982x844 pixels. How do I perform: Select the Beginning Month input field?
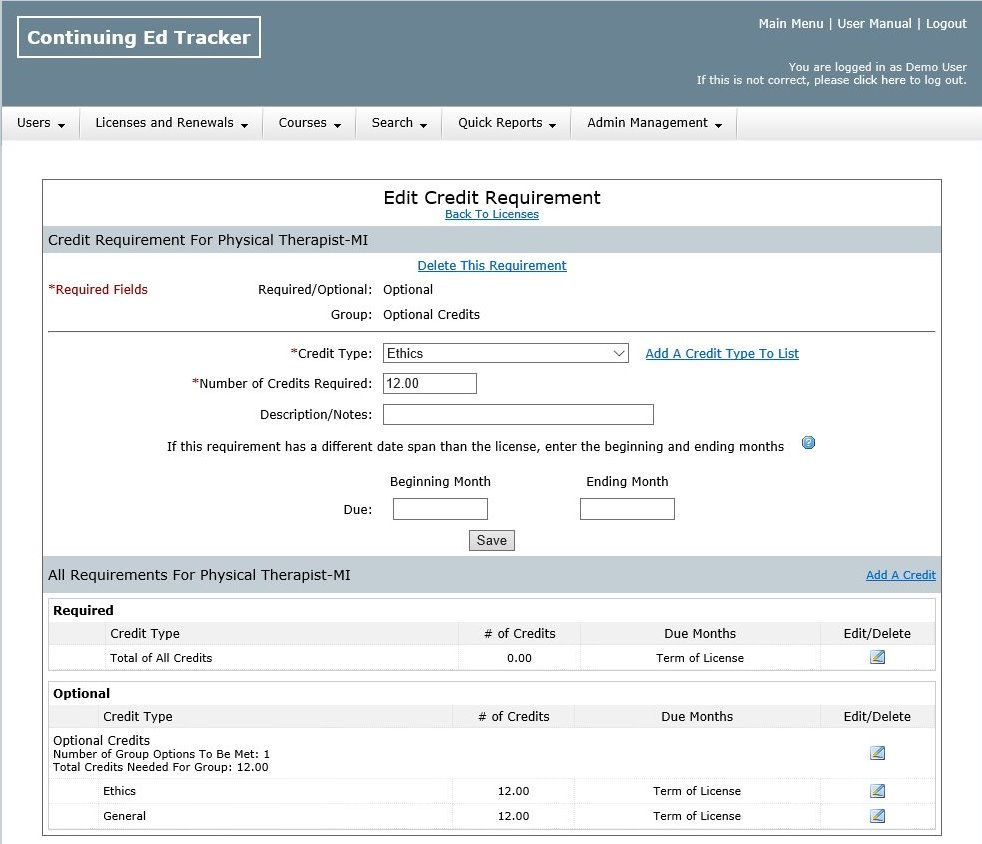pyautogui.click(x=440, y=509)
